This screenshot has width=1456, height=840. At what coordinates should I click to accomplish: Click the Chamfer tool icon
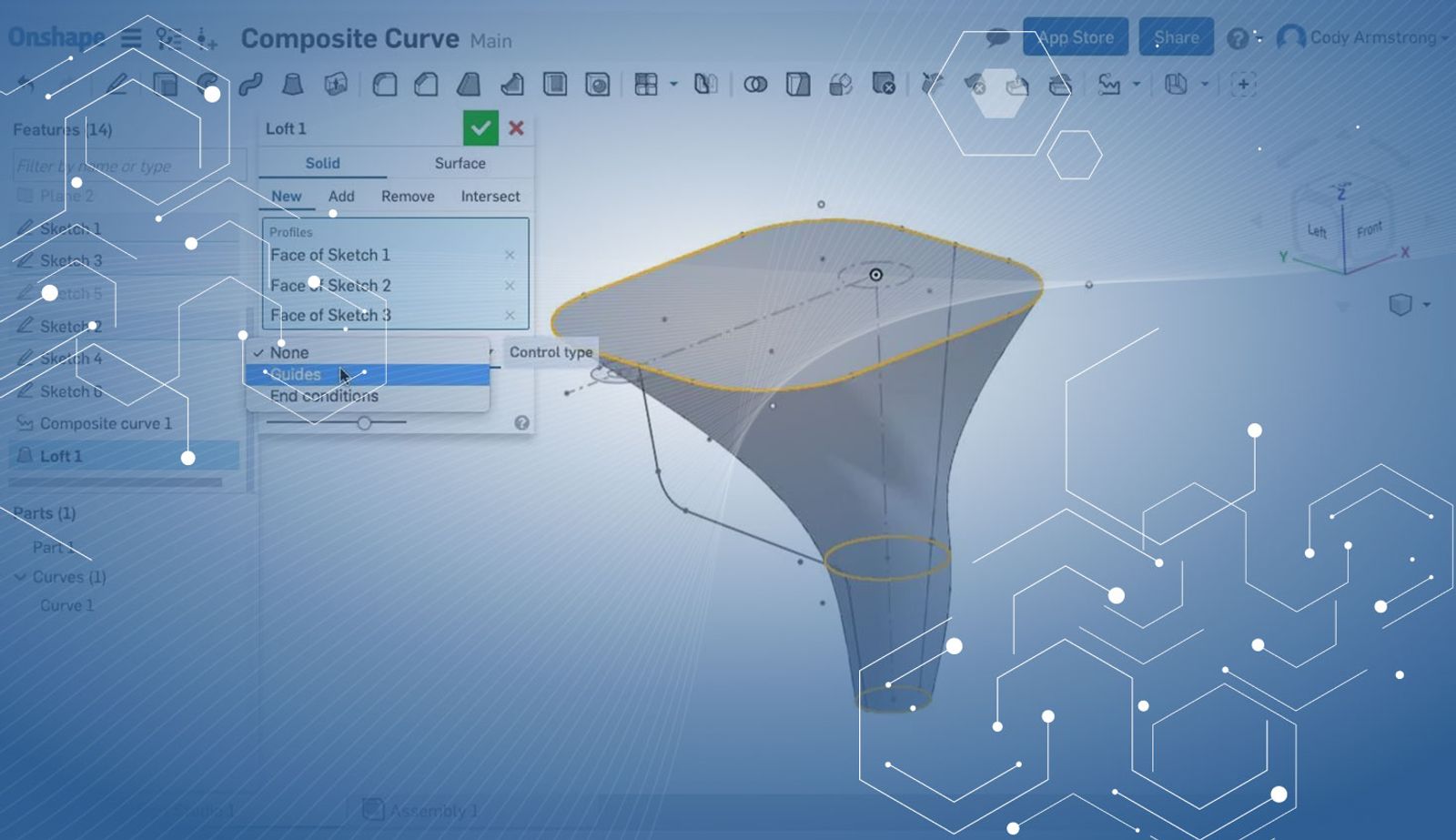pyautogui.click(x=426, y=85)
